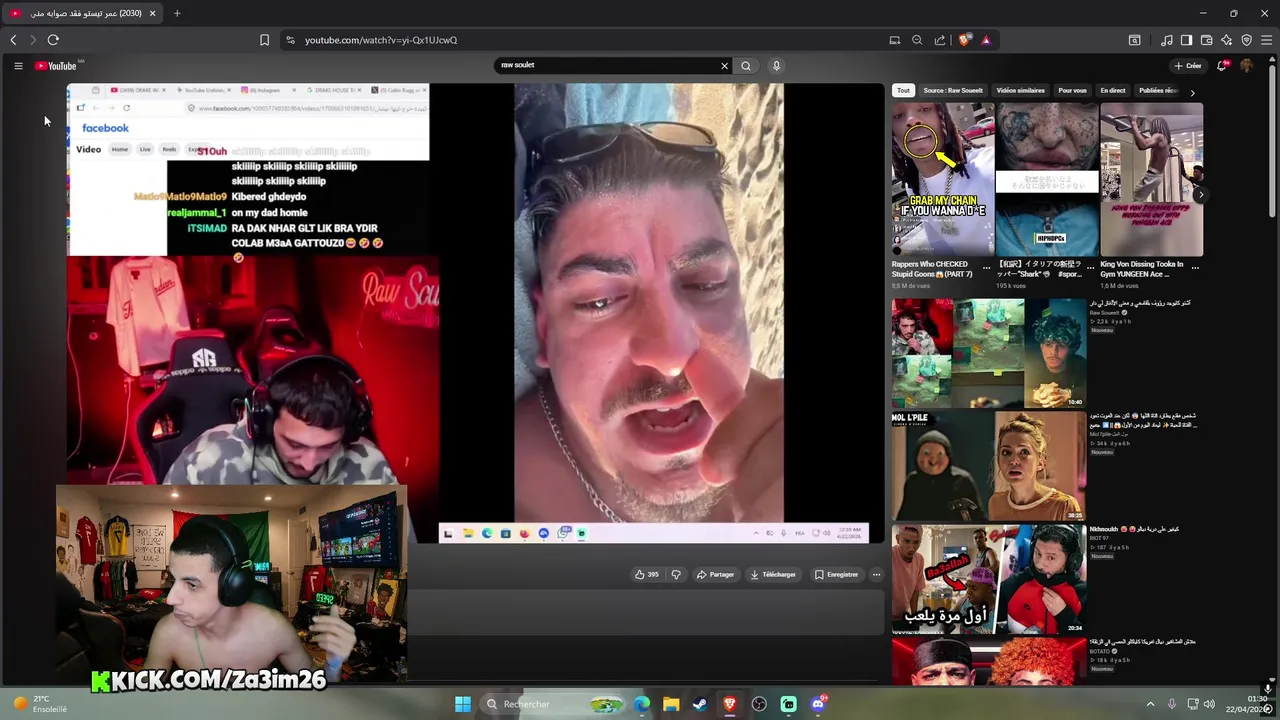Select the Tout filter chip
The image size is (1280, 720).
click(903, 90)
